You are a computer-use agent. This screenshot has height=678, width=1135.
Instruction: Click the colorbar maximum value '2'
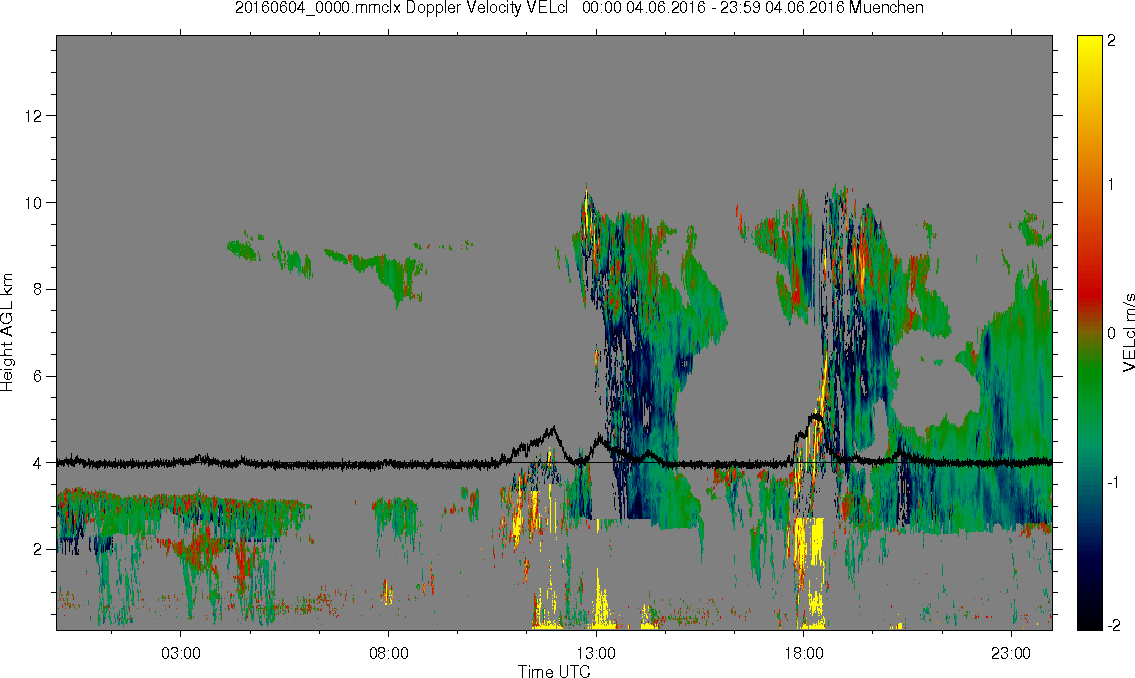tap(1112, 41)
